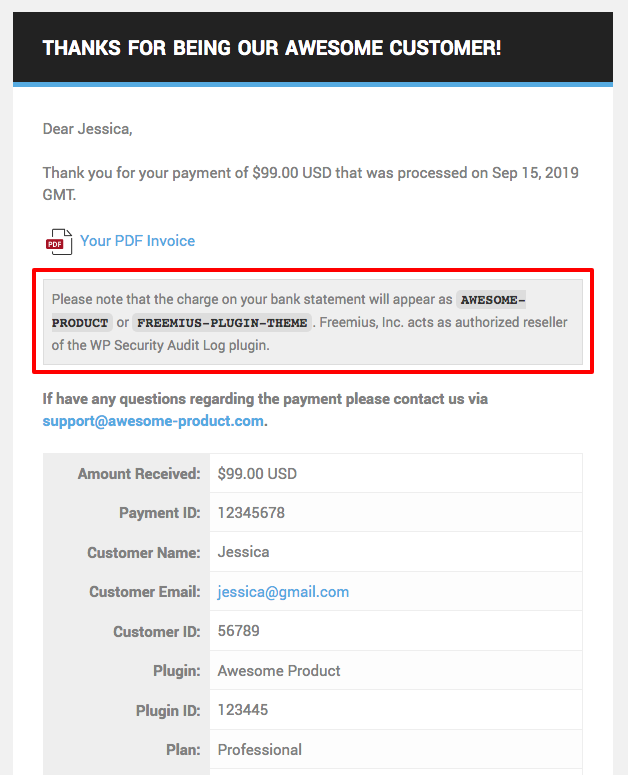Screen dimensions: 628x775
Task: Click the $99.00 USD Amount Received value
Action: tap(257, 474)
